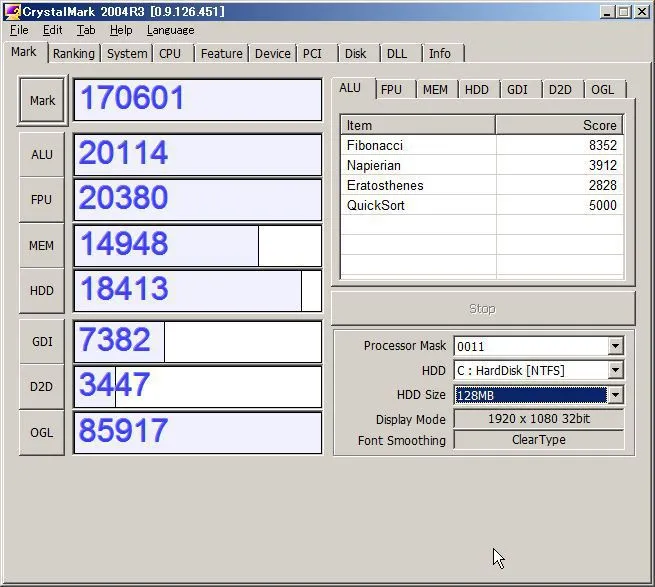
Task: Click the CrystalMark title bar app icon
Action: click(x=12, y=11)
